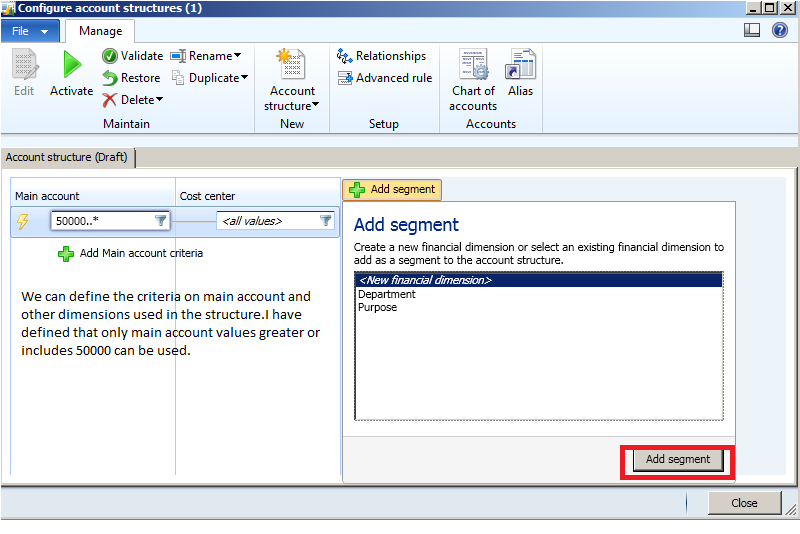Expand the Account structure dropdown arrow

point(315,105)
